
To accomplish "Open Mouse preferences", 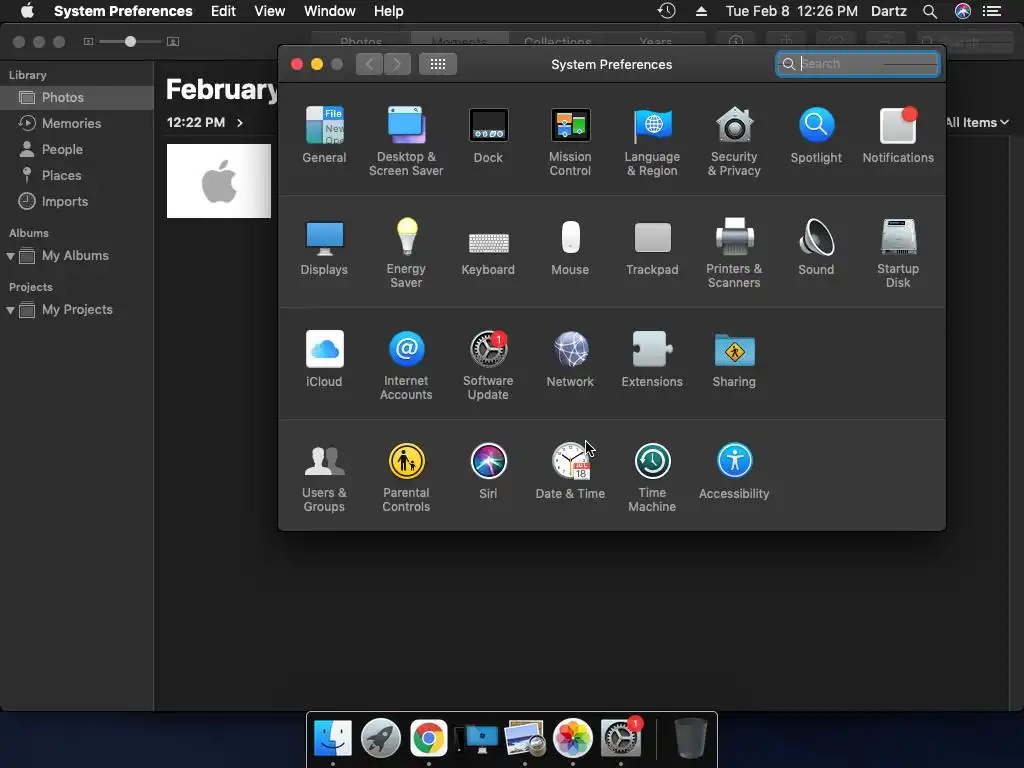I will click(570, 247).
